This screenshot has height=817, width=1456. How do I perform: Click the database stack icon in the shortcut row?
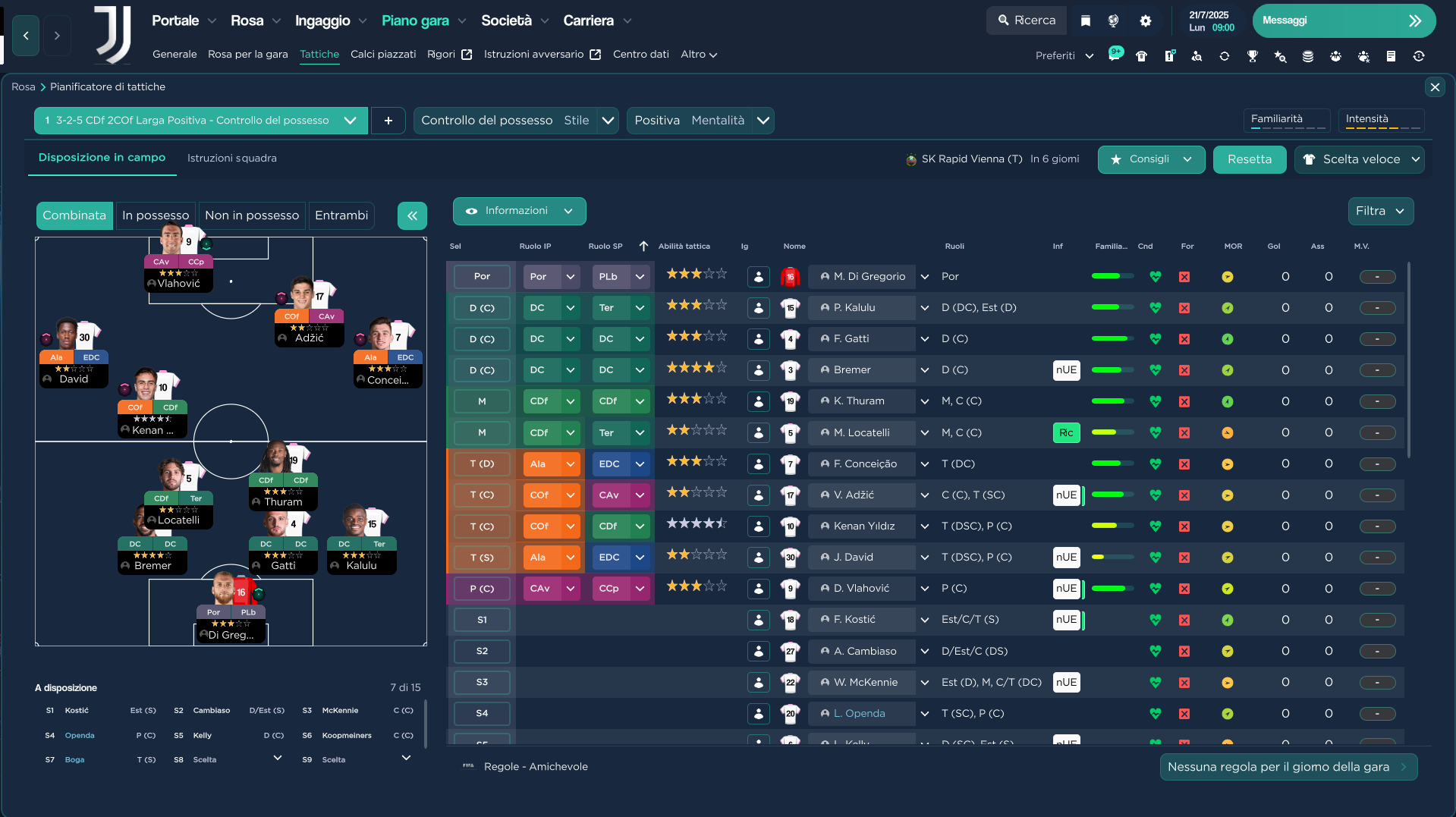1308,55
